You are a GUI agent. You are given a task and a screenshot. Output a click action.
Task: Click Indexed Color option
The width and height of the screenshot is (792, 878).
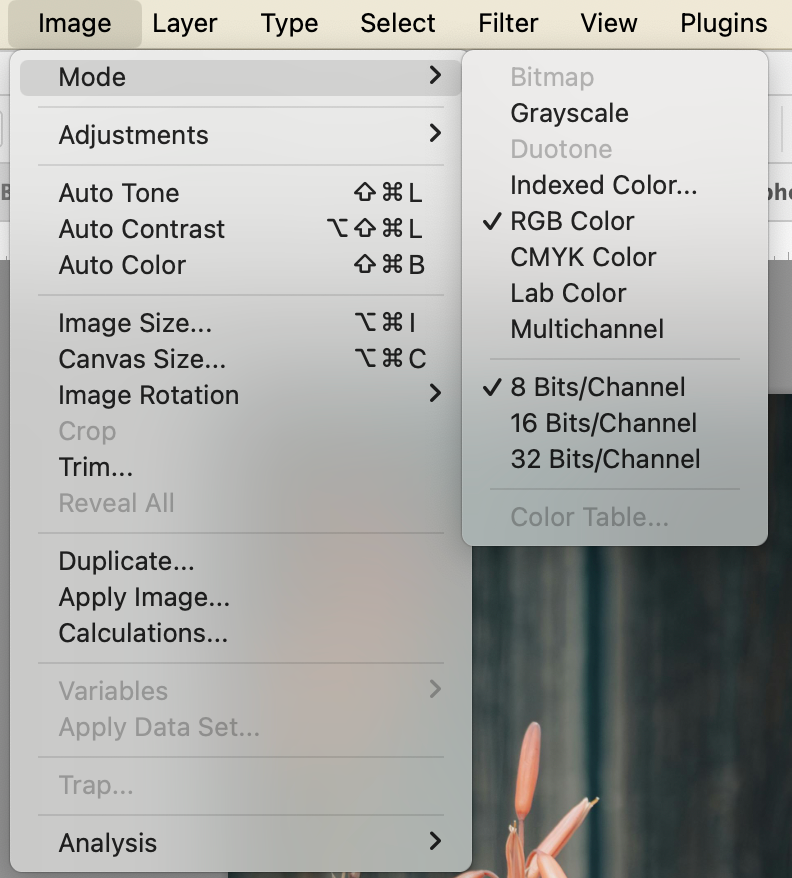tap(603, 185)
